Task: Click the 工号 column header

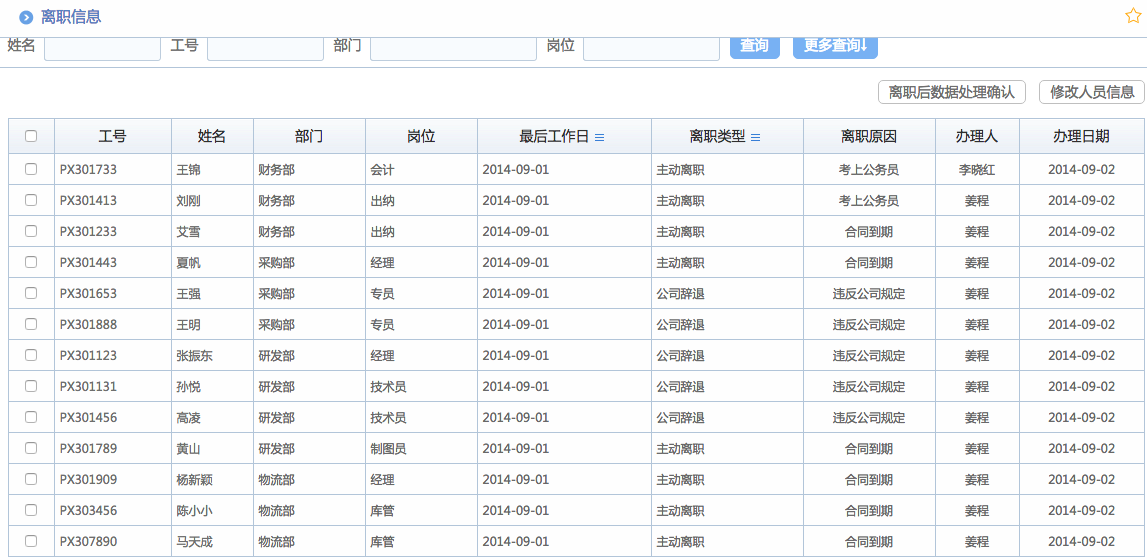Action: [112, 136]
